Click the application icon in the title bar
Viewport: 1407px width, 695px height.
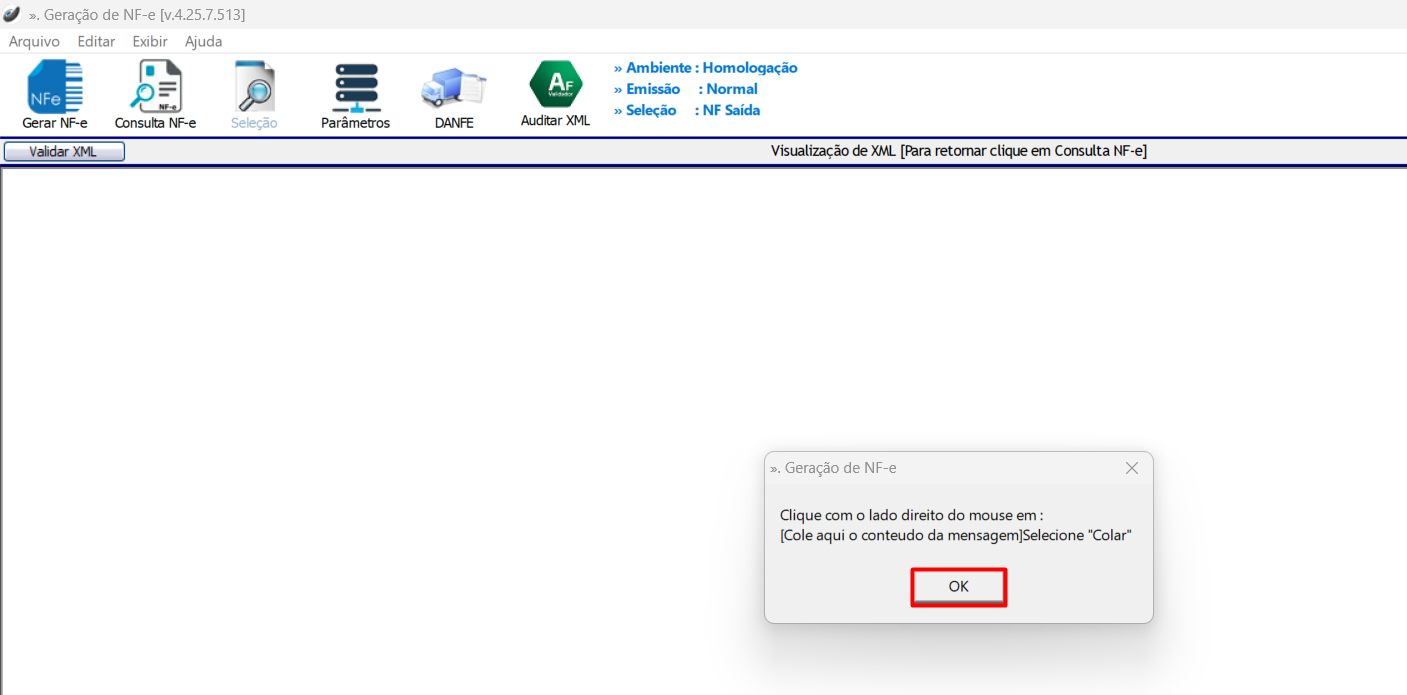pos(12,14)
